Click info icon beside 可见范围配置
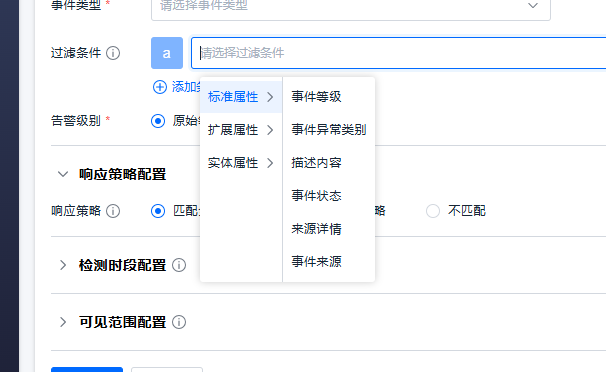The height and width of the screenshot is (372, 606). click(179, 322)
